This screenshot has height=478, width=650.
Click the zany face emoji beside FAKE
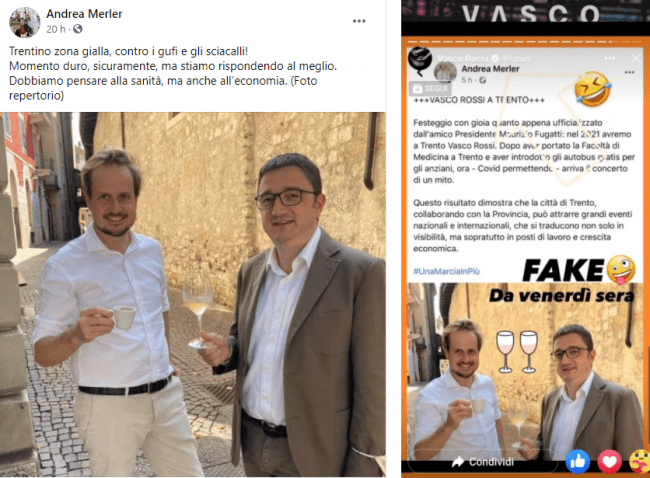[x=621, y=270]
